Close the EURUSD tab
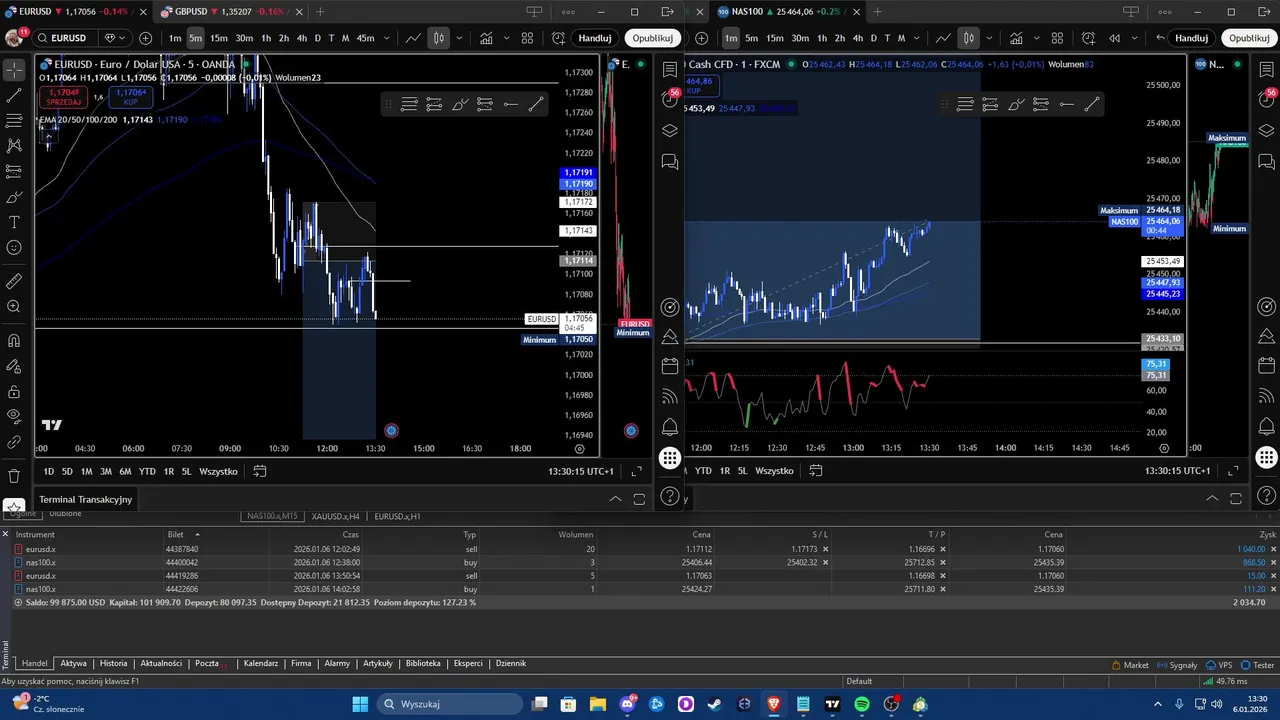 [143, 12]
